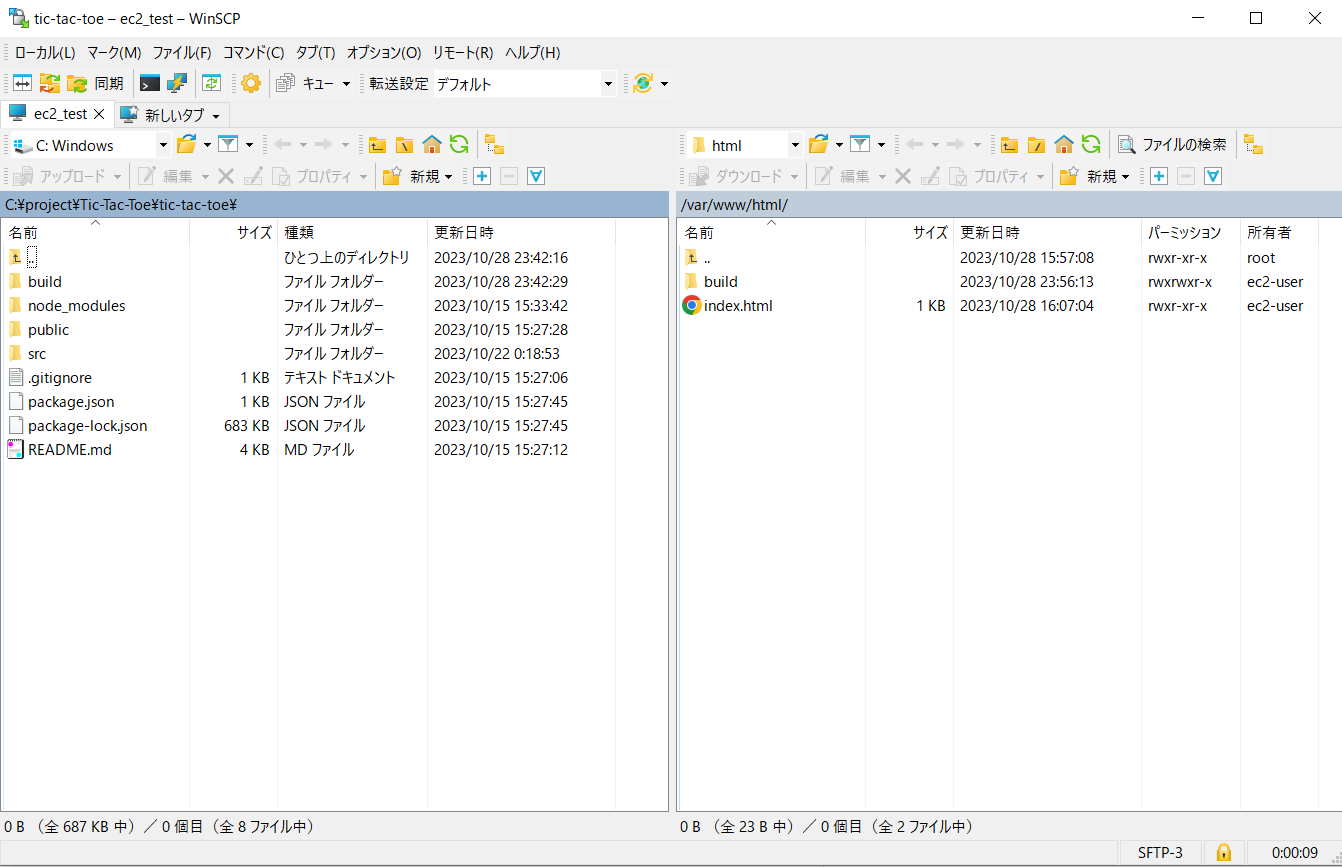Expand remote 新規 dropdown
The image size is (1342, 867).
[1126, 176]
